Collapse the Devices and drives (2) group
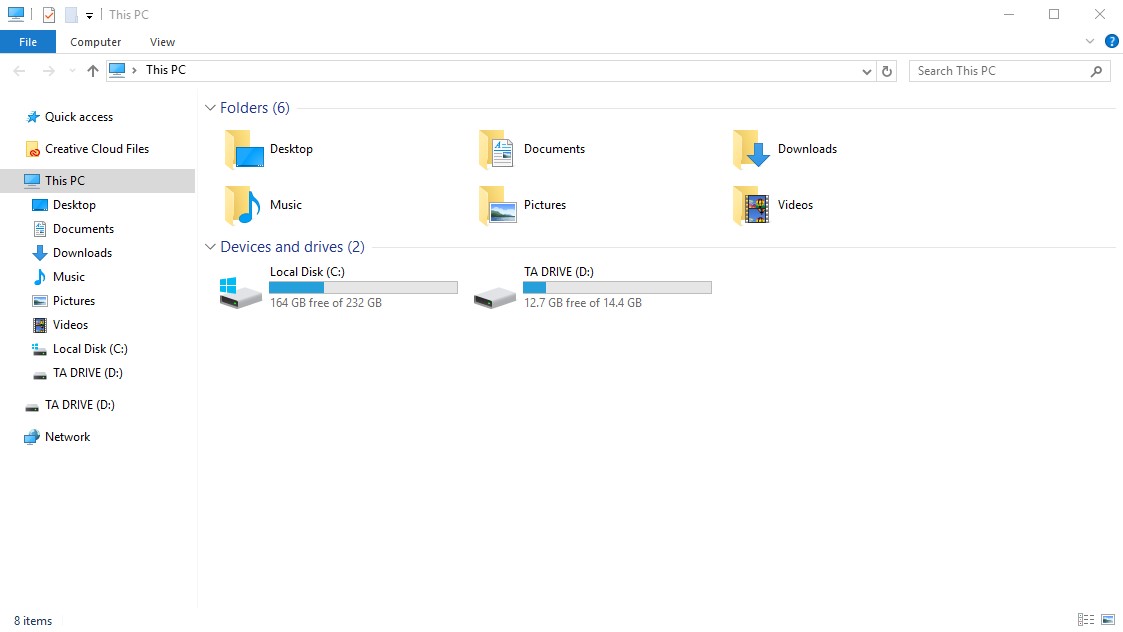The width and height of the screenshot is (1123, 632). 210,246
